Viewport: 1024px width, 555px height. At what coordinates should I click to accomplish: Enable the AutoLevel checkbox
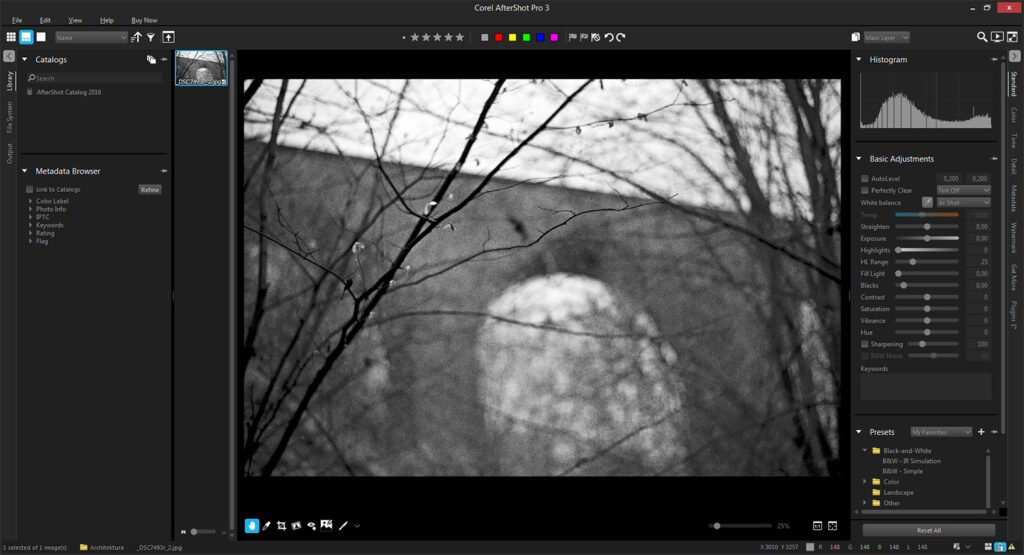[x=865, y=178]
